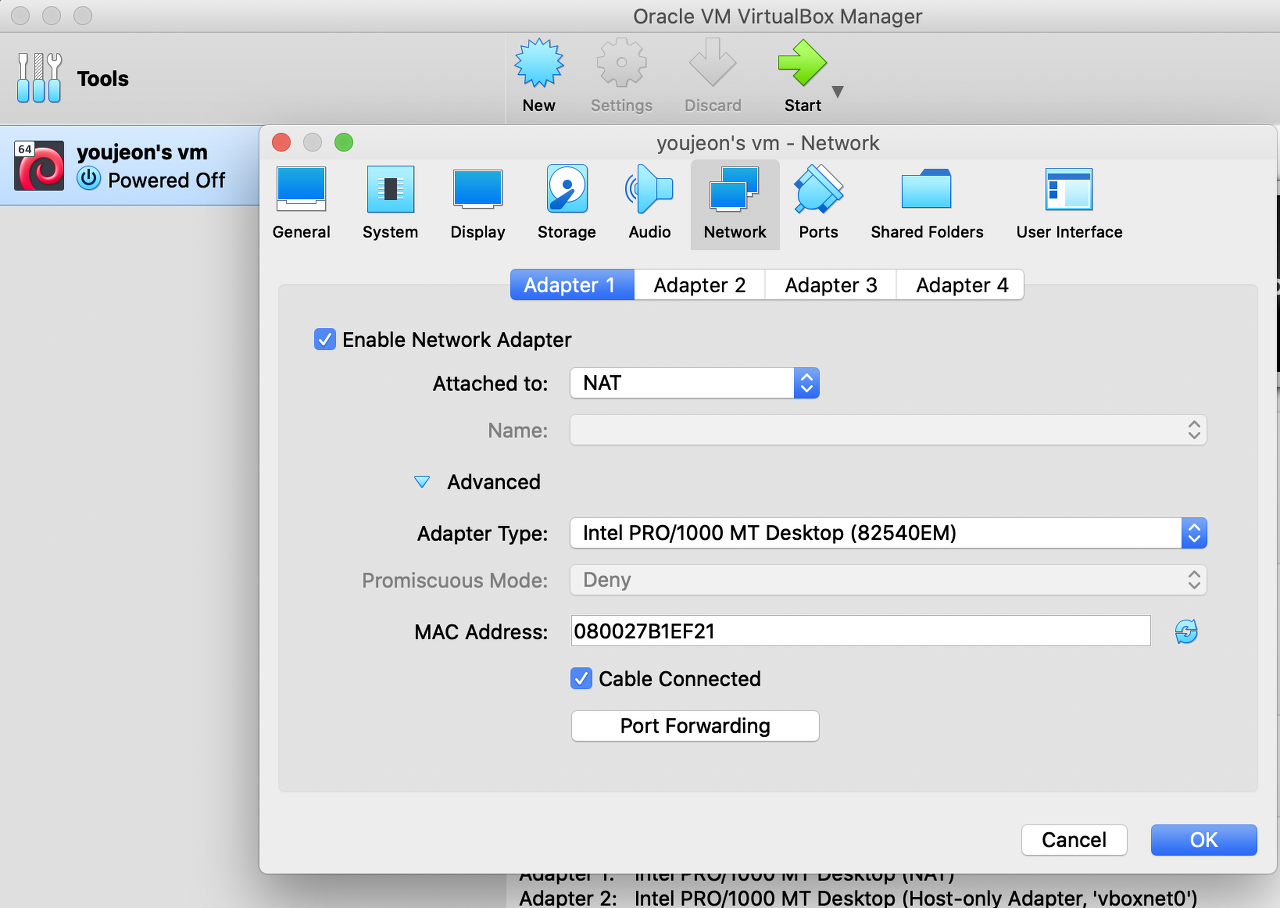The width and height of the screenshot is (1280, 908).
Task: Click the 64-bit Debian VM icon
Action: [39, 166]
